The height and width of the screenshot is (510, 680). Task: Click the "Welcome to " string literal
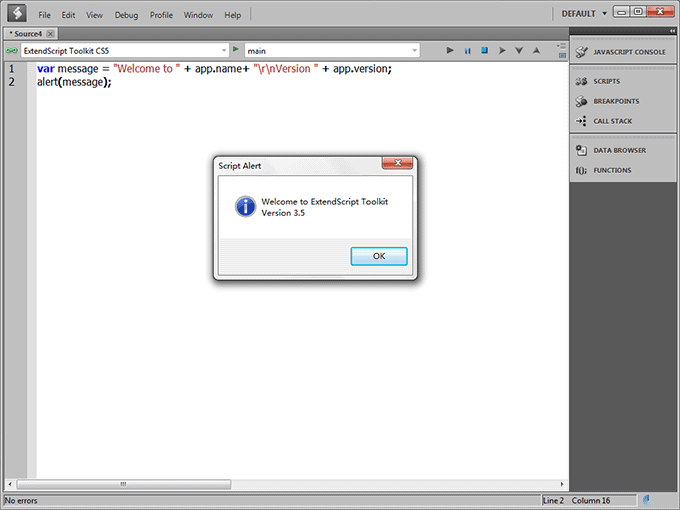point(147,69)
